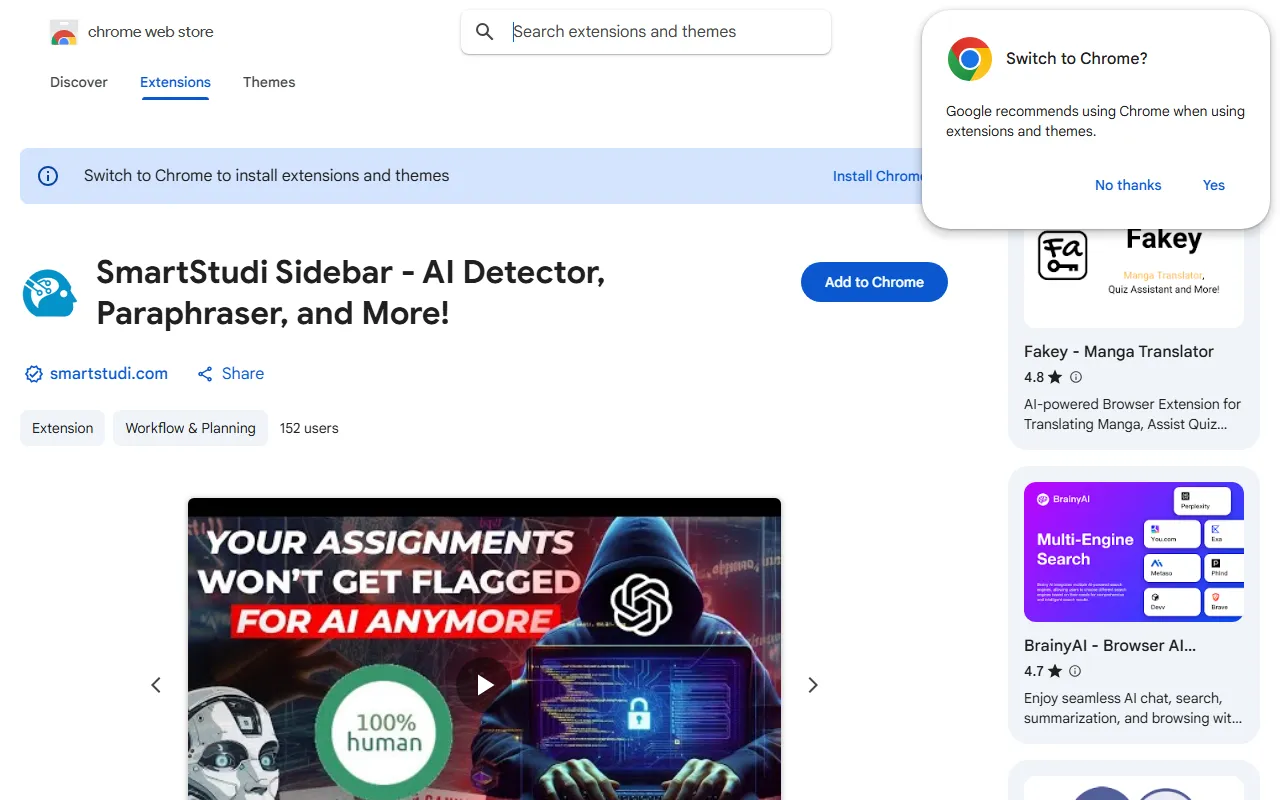Open the Workflow & Planning category chip
The image size is (1280, 800).
190,428
